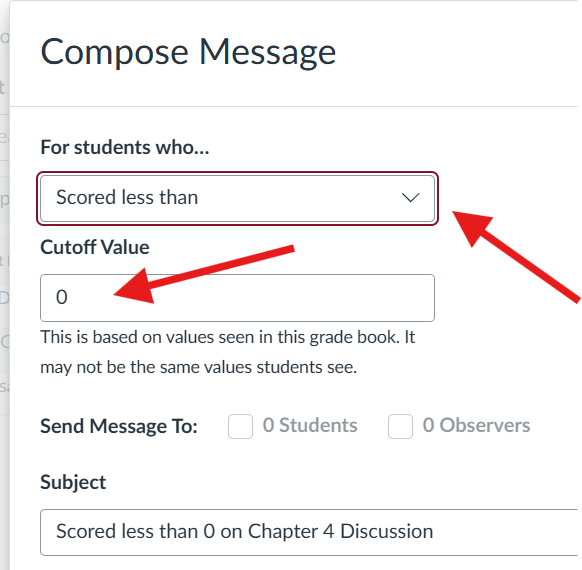This screenshot has height=570, width=582.
Task: Click the "Compose Message" dialog heading
Action: click(188, 52)
